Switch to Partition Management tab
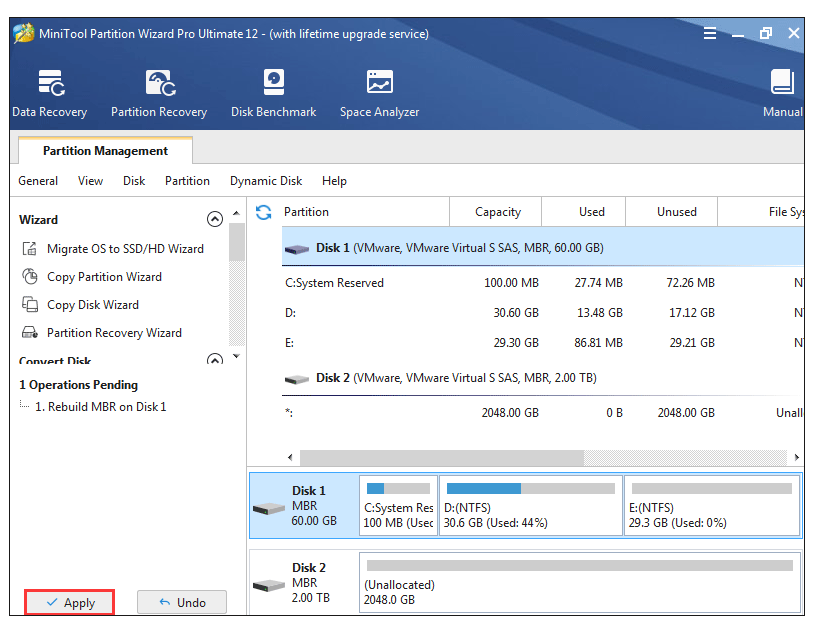Screen dimensions: 817x627 (x=105, y=151)
